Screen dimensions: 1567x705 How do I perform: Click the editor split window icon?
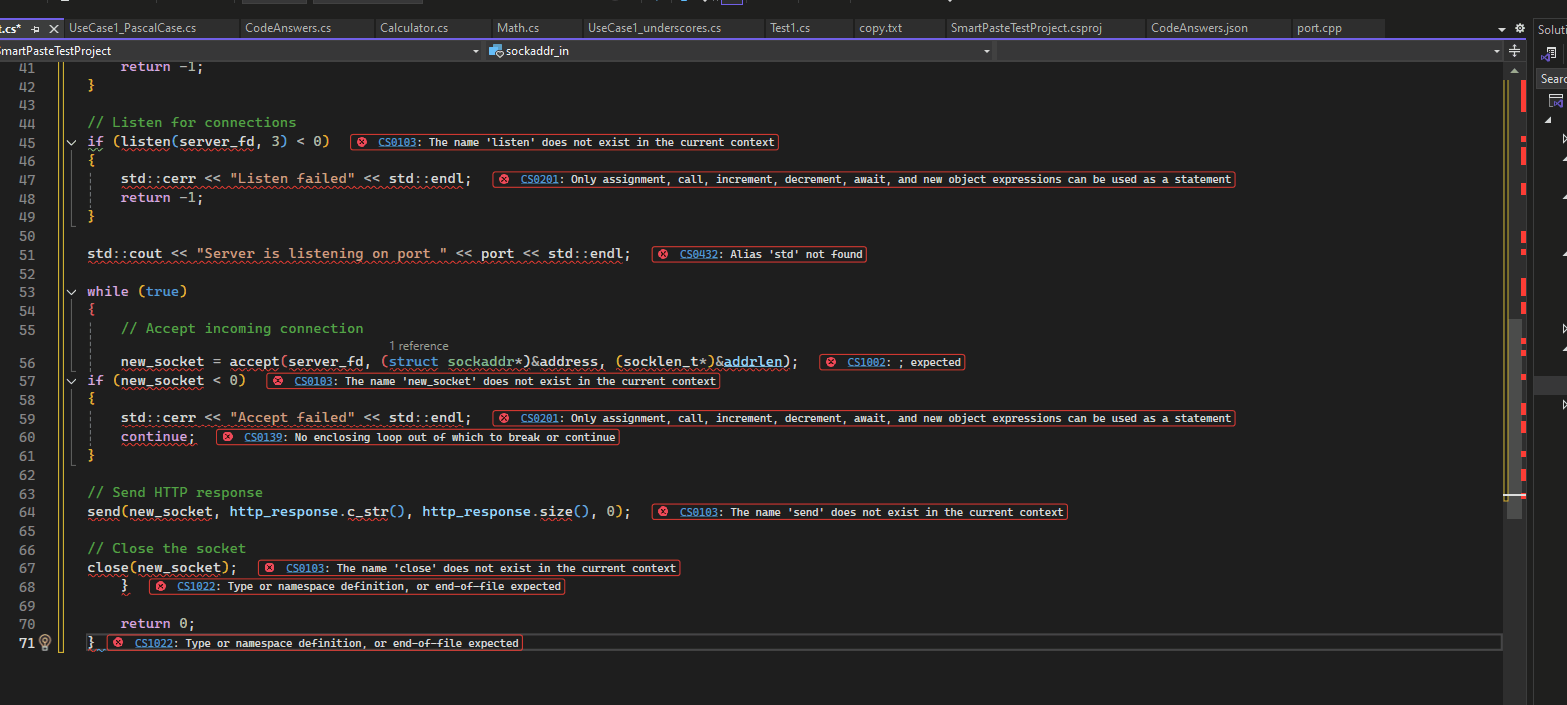pos(1515,52)
